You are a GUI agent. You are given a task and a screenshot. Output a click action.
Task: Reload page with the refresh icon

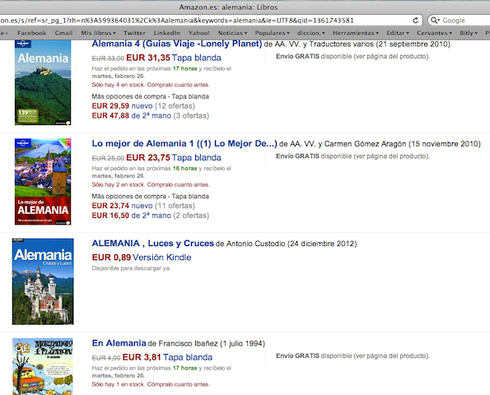(415, 20)
